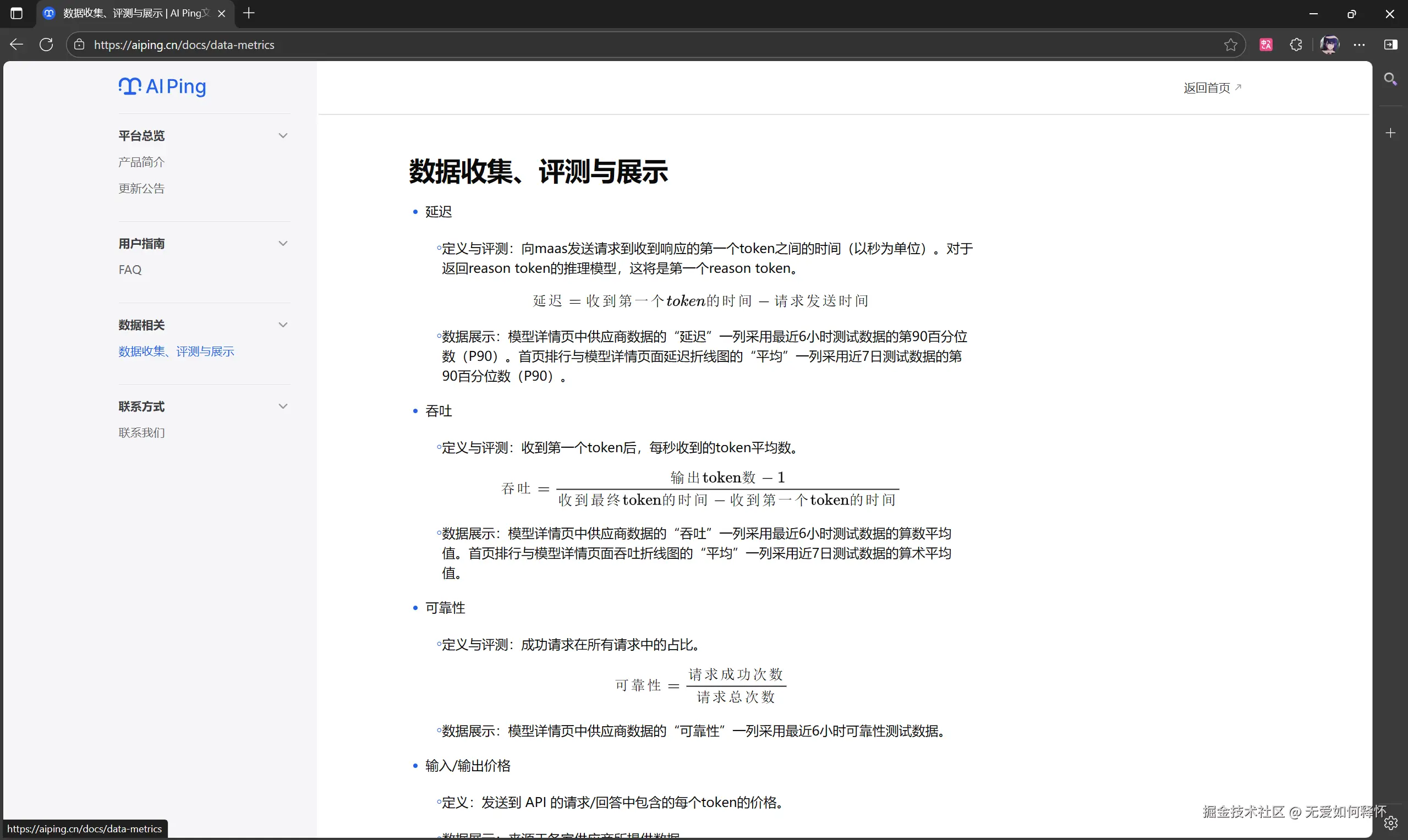This screenshot has height=840, width=1408.
Task: Open the browser translate feature
Action: [x=1267, y=45]
